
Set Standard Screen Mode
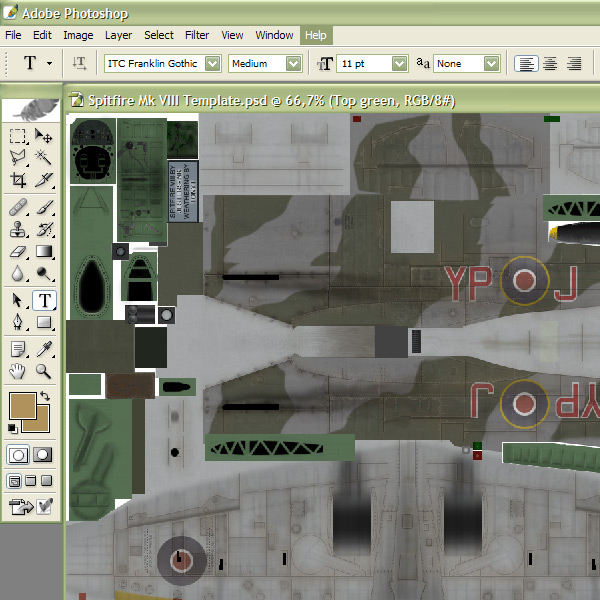click(x=14, y=481)
